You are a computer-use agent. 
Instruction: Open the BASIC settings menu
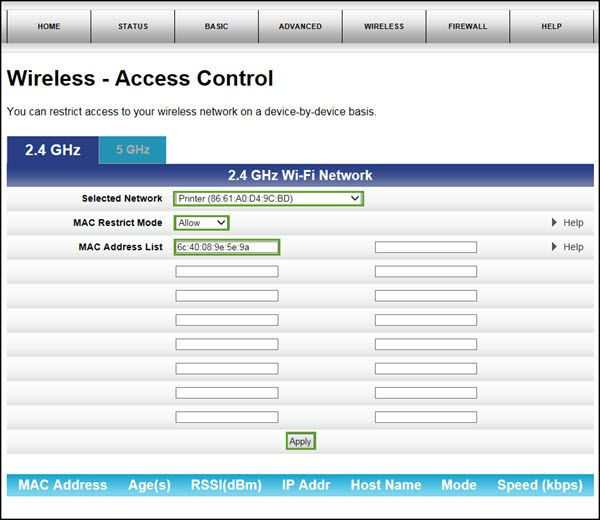point(216,26)
